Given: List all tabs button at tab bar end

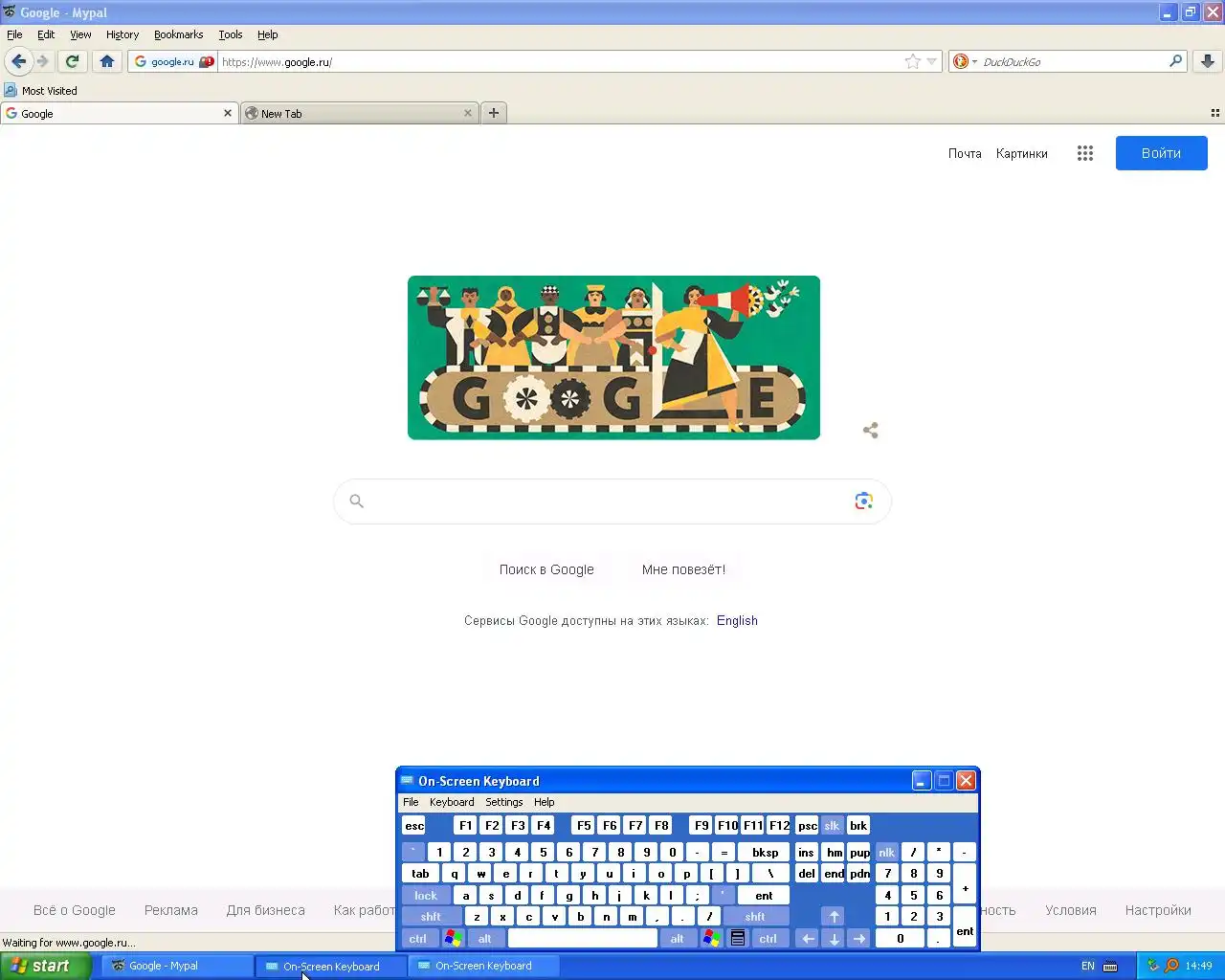Looking at the screenshot, I should click(1215, 113).
